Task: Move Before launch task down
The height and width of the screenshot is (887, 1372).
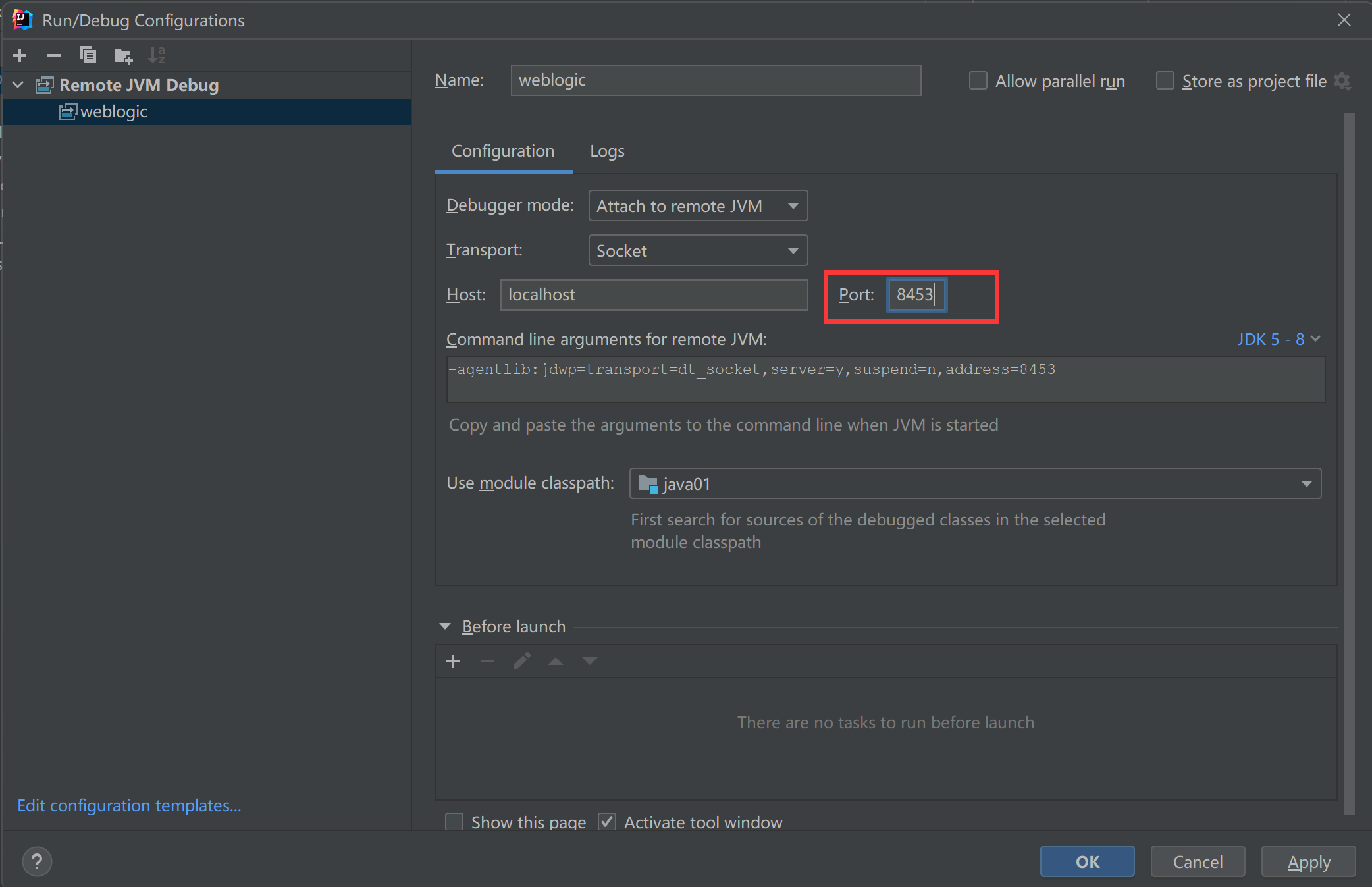Action: tap(590, 661)
